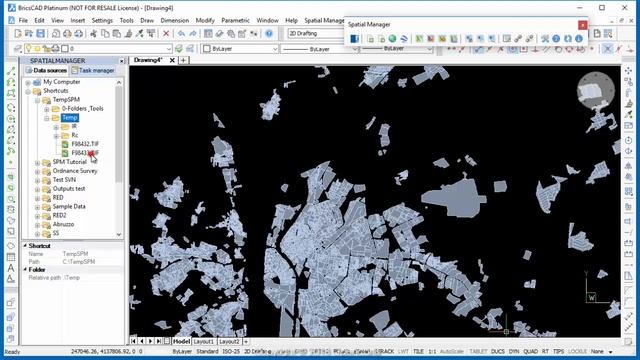Switch to the Layout2 tab
This screenshot has height=360, width=640.
(x=229, y=341)
